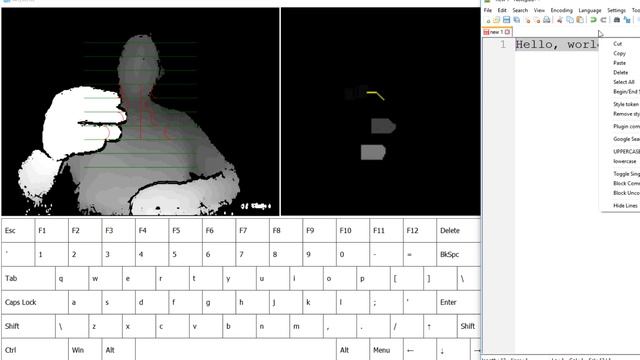The width and height of the screenshot is (640, 360).
Task: Open the Edit menu in Notepad++
Action: [502, 10]
